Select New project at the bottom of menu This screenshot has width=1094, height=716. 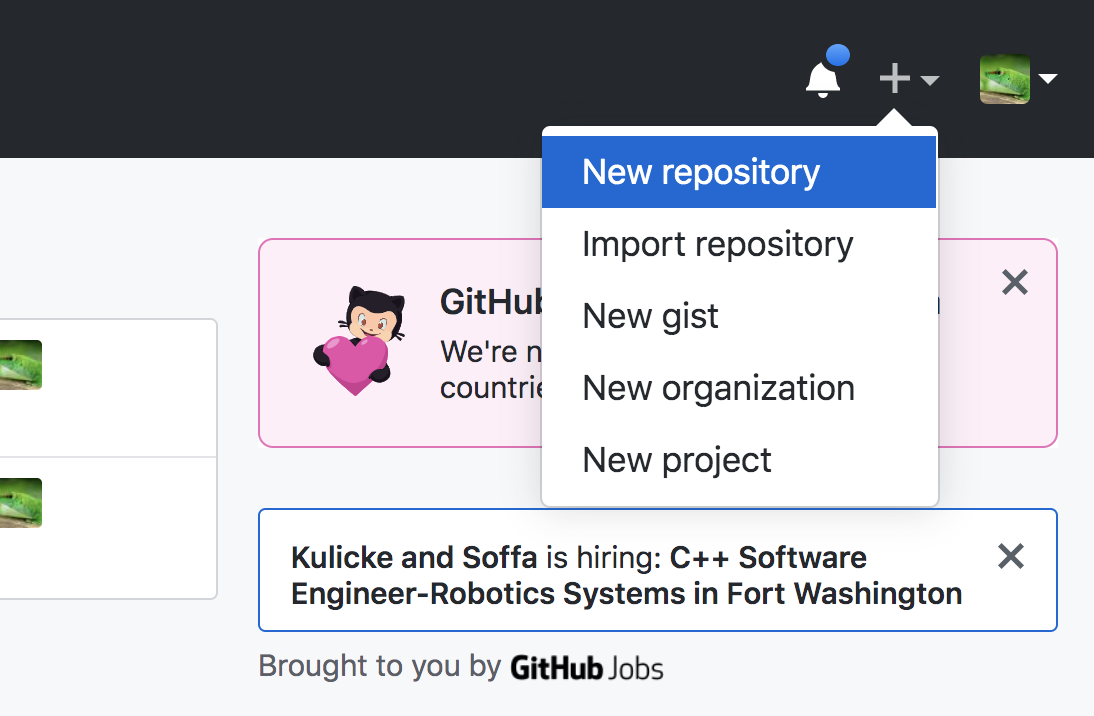point(676,459)
